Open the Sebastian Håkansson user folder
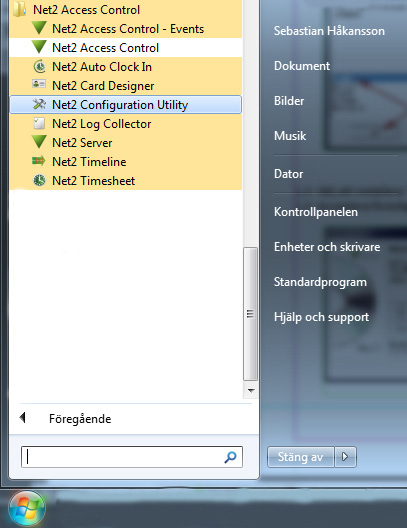Image resolution: width=407 pixels, height=528 pixels. pos(329,31)
